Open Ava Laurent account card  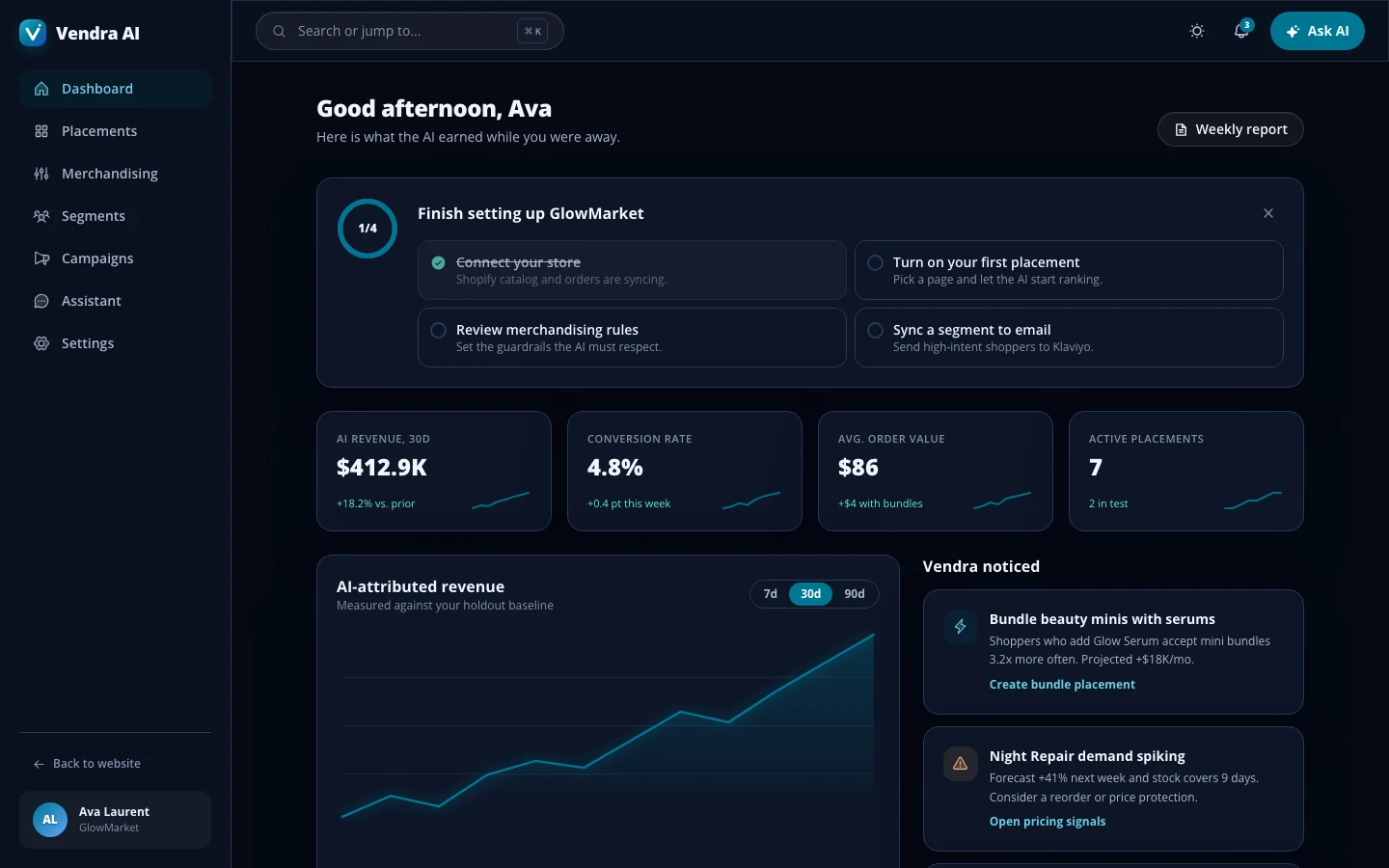(115, 820)
